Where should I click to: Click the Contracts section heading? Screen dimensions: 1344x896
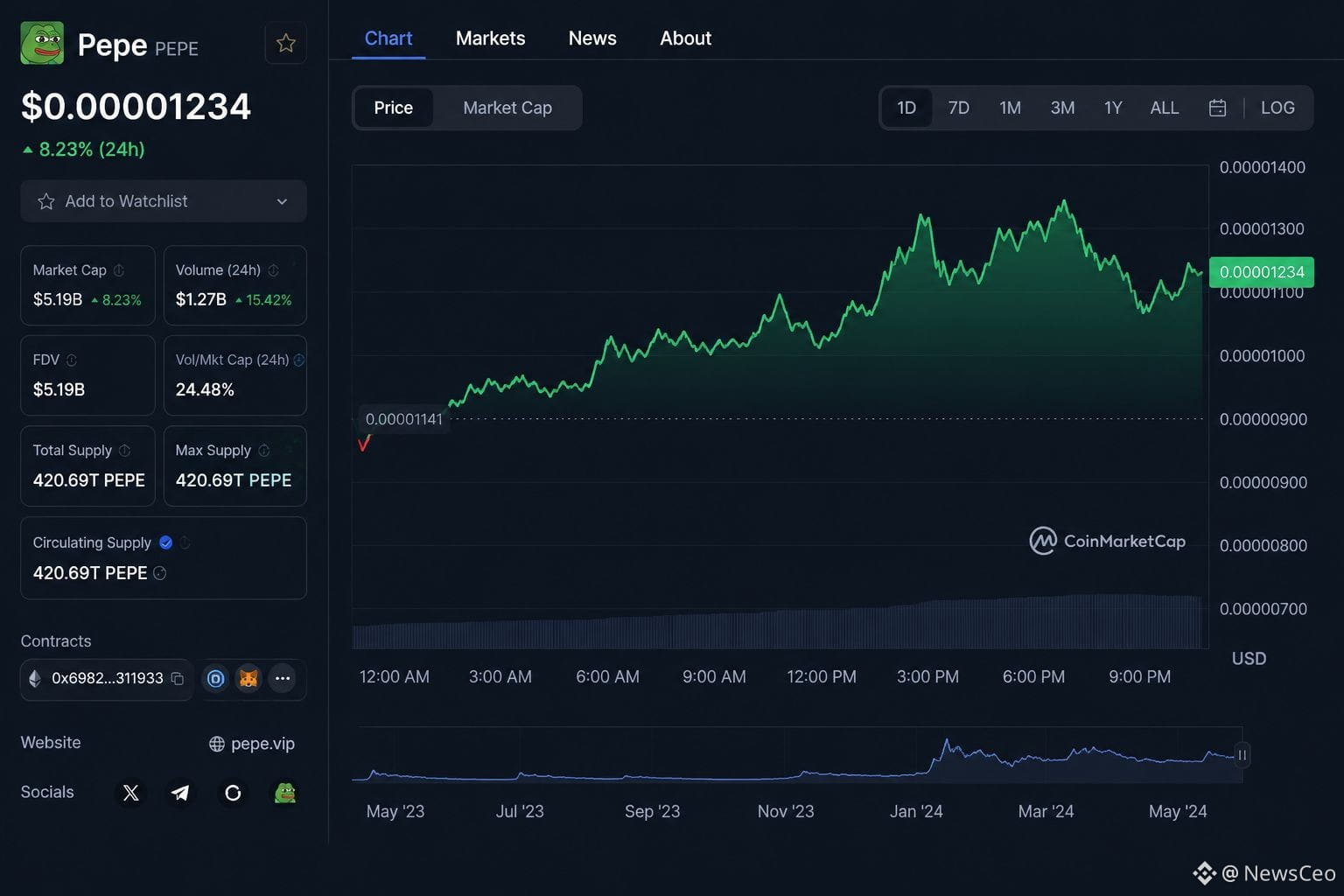pos(56,641)
